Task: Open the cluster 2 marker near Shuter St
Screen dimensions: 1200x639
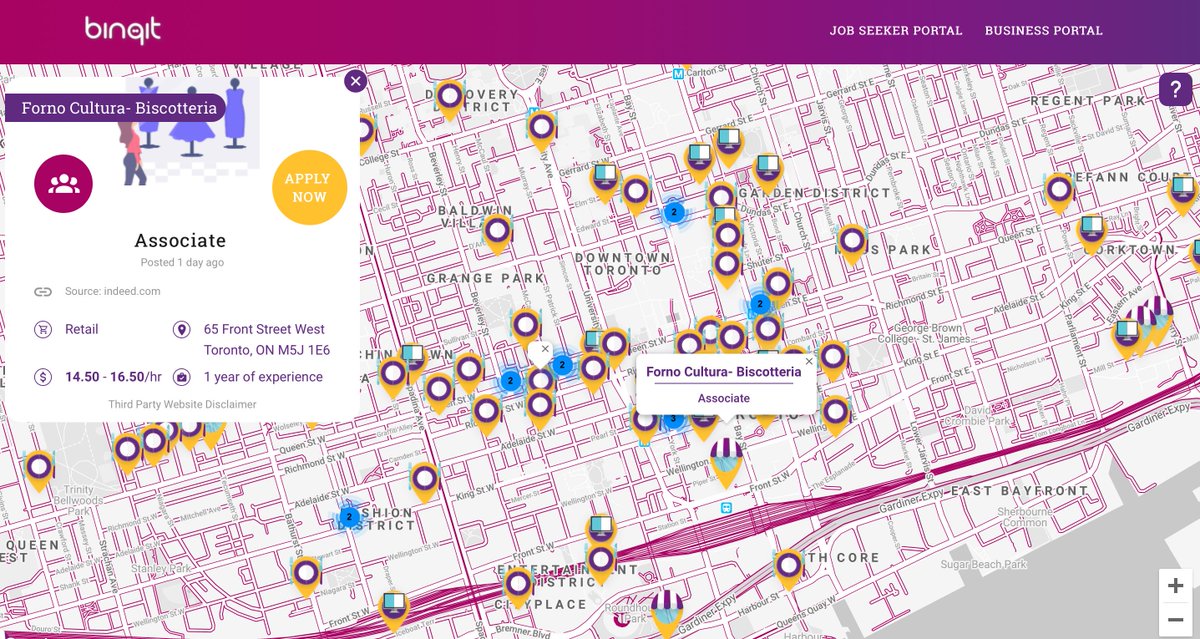Action: click(760, 303)
